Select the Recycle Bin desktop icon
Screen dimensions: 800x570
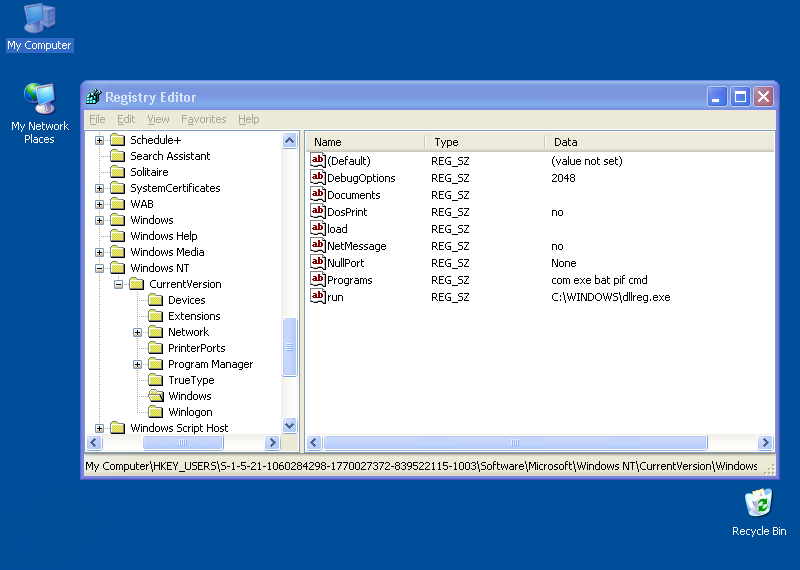(759, 512)
